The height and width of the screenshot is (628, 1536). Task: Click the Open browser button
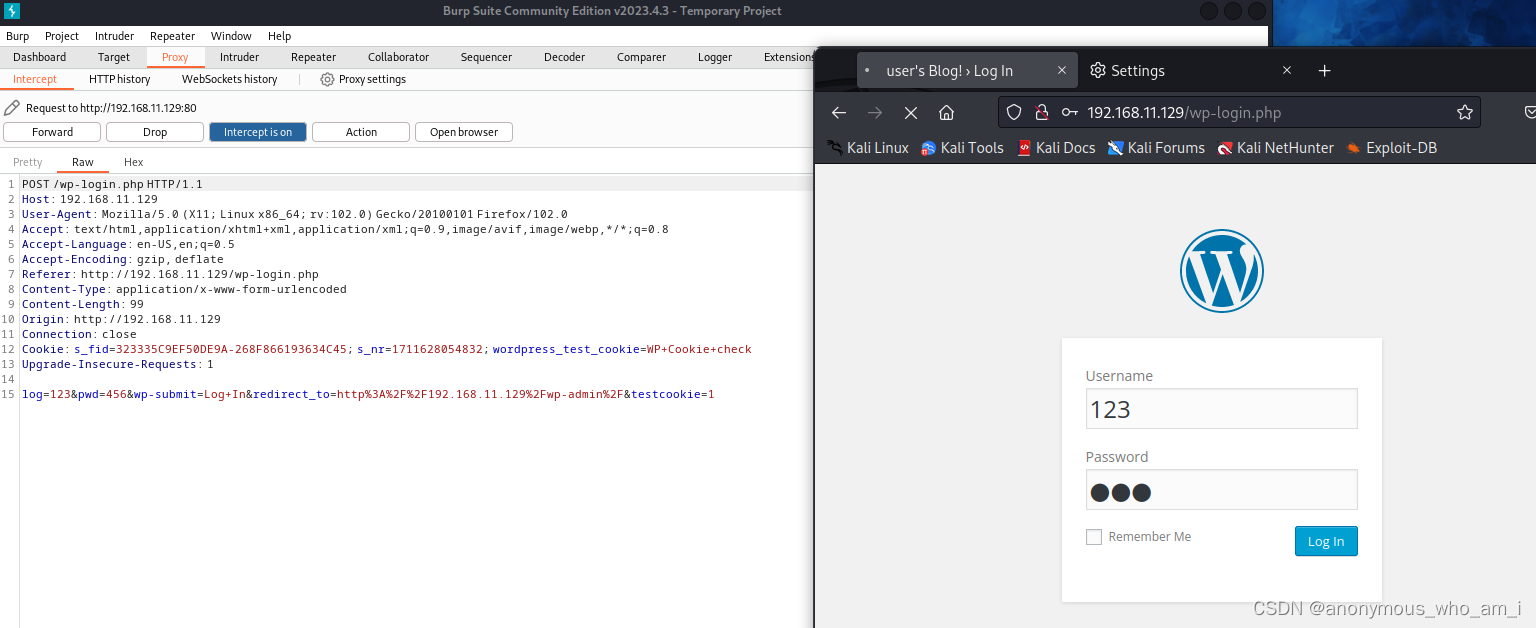click(x=464, y=132)
